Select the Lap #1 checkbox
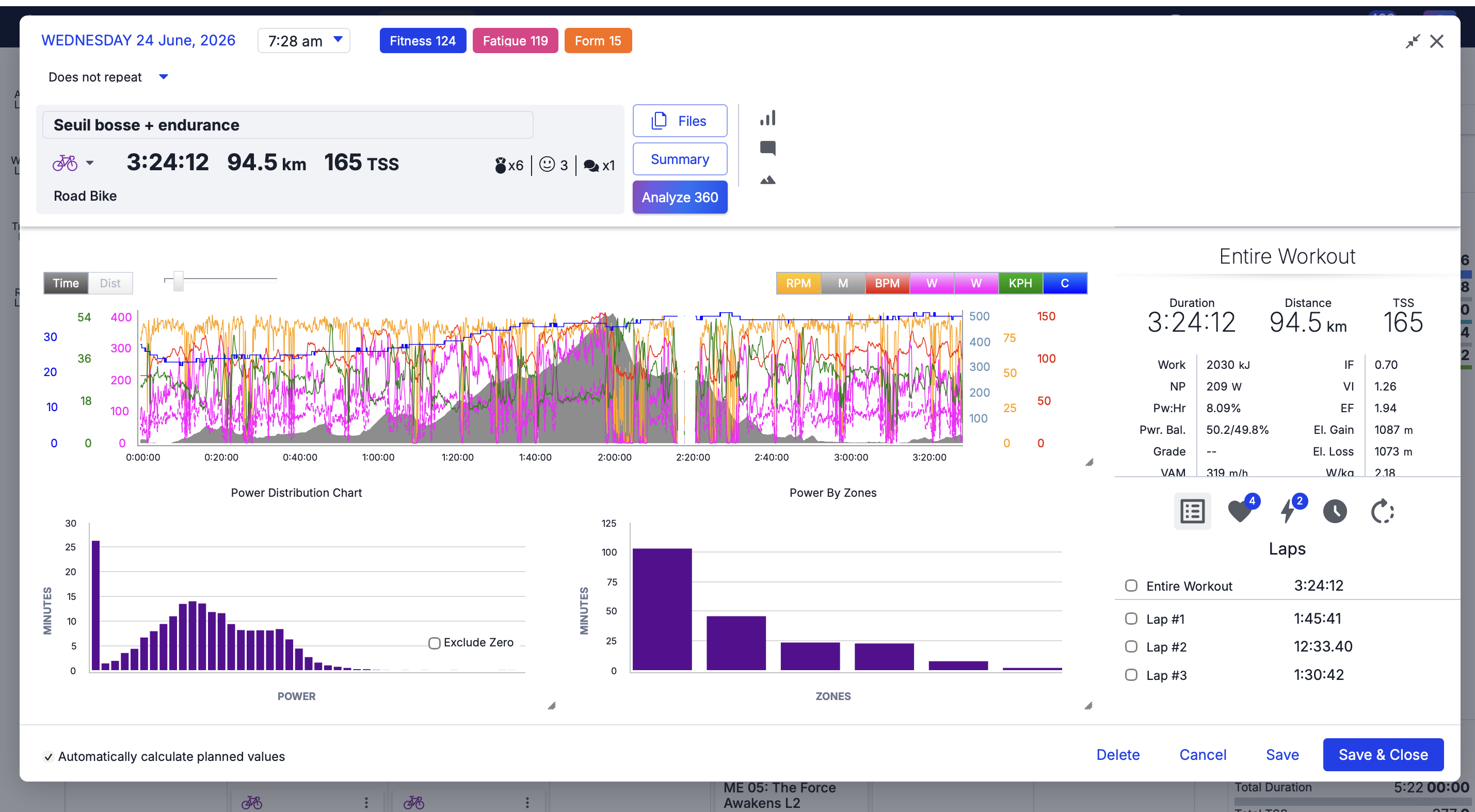Viewport: 1475px width, 812px height. (x=1131, y=619)
